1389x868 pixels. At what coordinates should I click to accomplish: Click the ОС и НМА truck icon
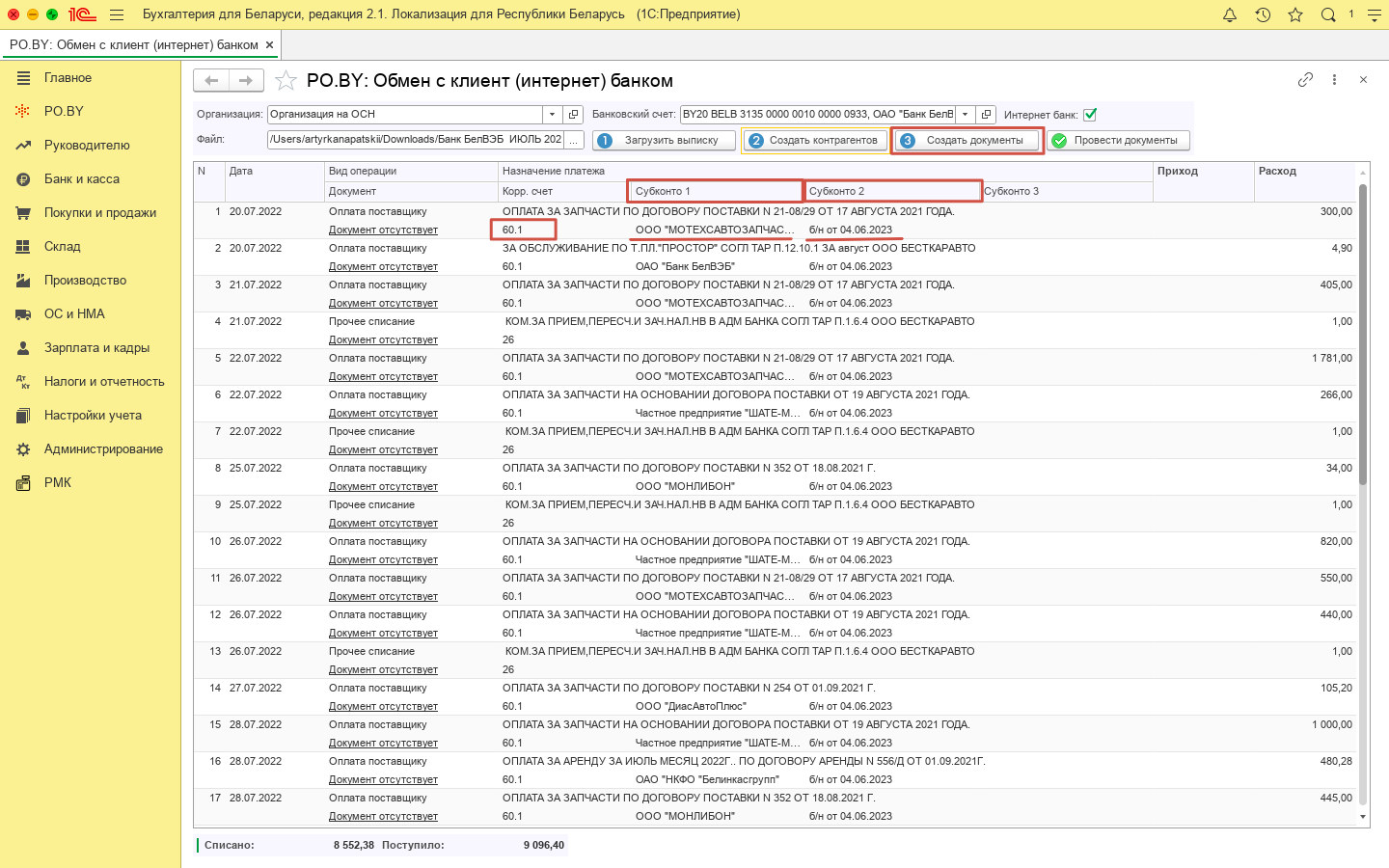(23, 313)
